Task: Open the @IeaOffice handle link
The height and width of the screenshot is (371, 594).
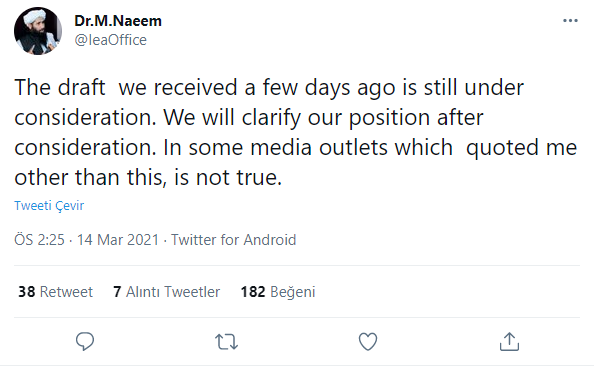Action: coord(111,40)
